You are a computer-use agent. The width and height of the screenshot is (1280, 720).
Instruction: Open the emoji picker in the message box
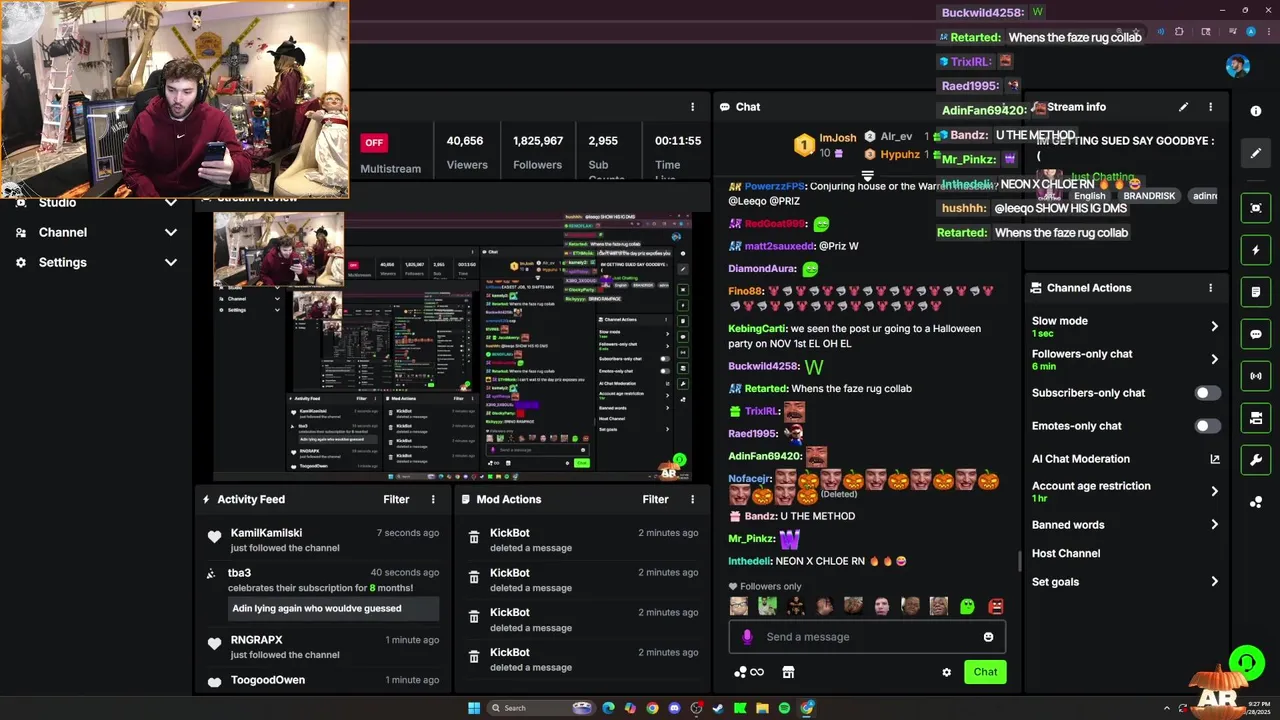coord(988,637)
